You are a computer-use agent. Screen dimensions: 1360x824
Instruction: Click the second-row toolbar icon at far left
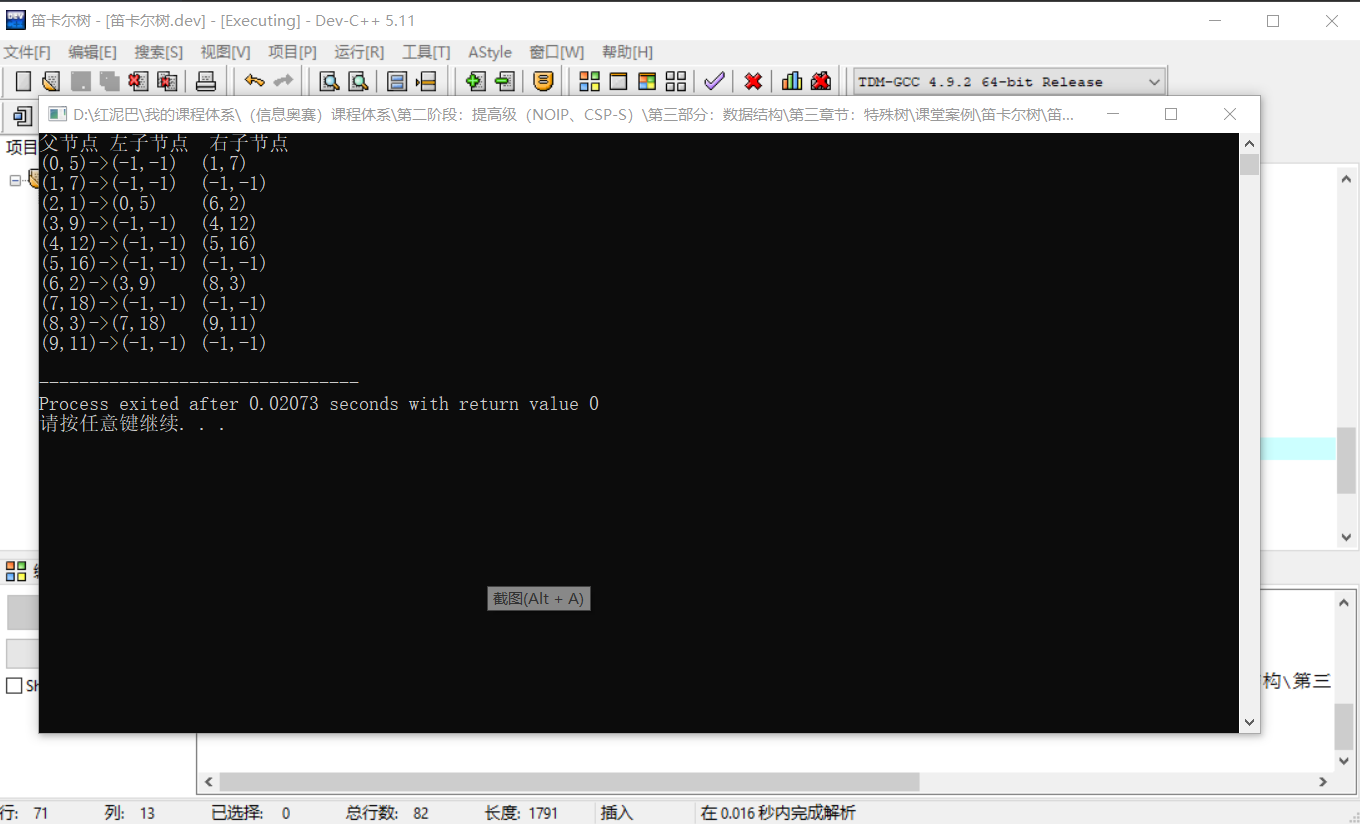tap(22, 117)
